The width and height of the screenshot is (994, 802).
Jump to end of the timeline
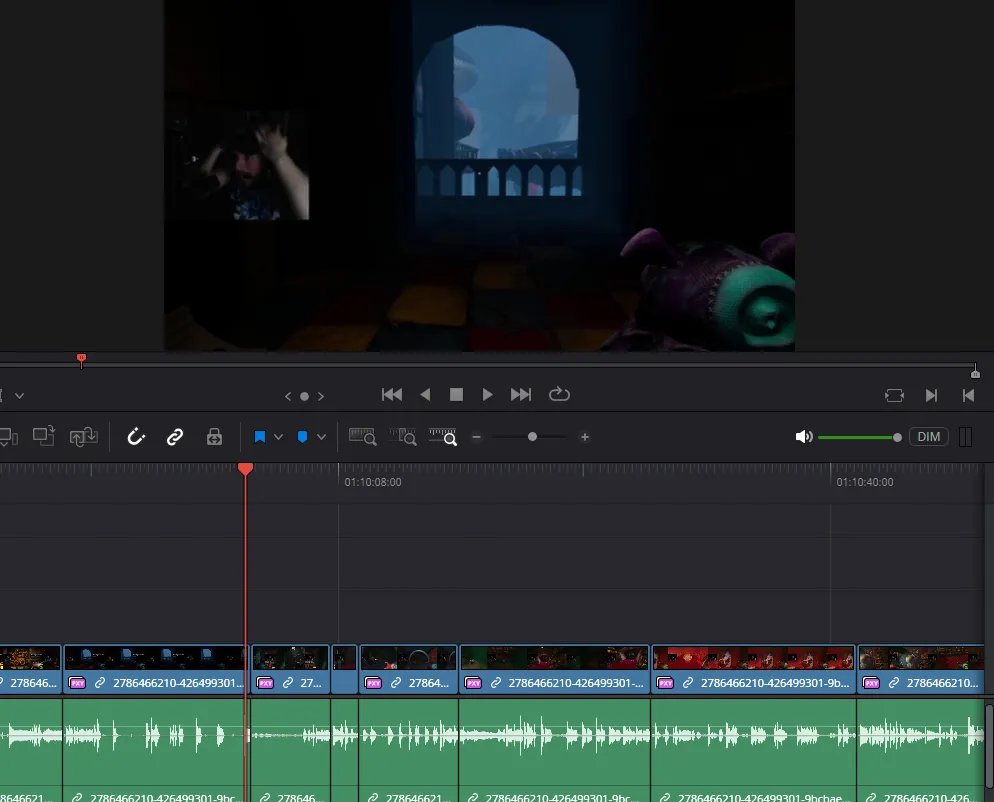[x=520, y=394]
